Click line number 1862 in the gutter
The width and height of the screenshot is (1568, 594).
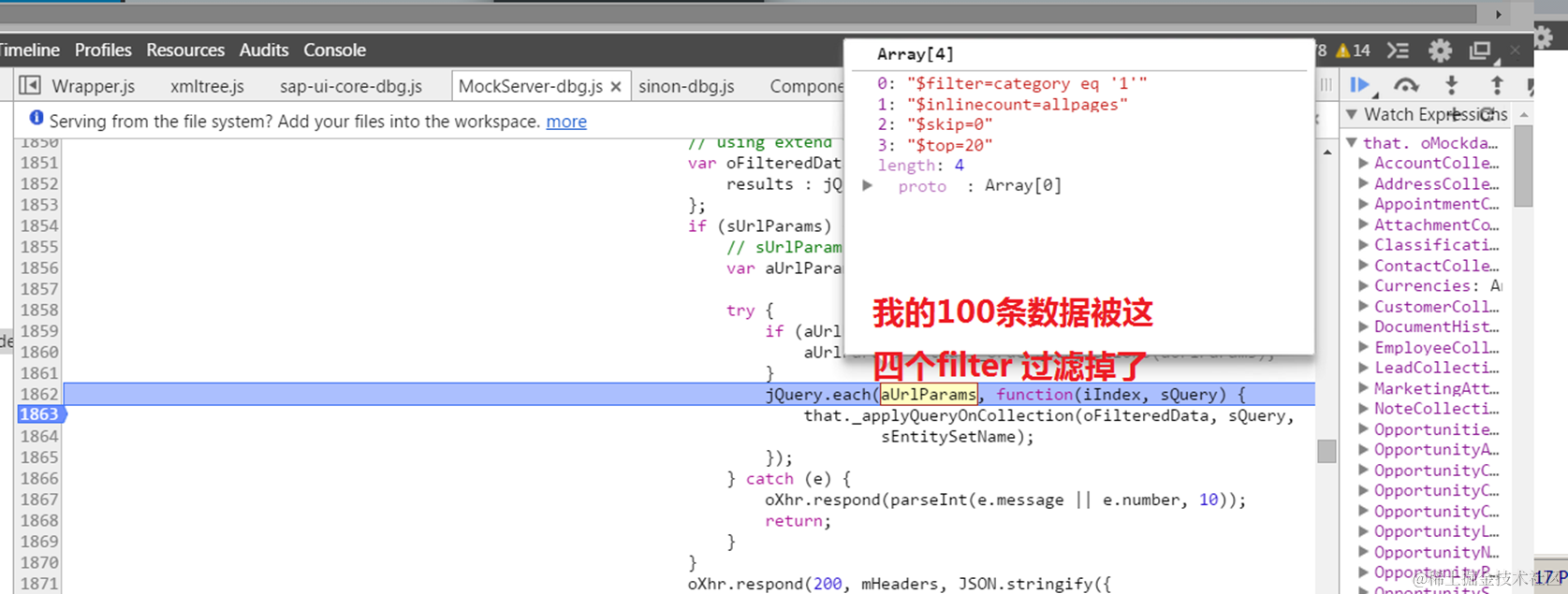pyautogui.click(x=39, y=394)
